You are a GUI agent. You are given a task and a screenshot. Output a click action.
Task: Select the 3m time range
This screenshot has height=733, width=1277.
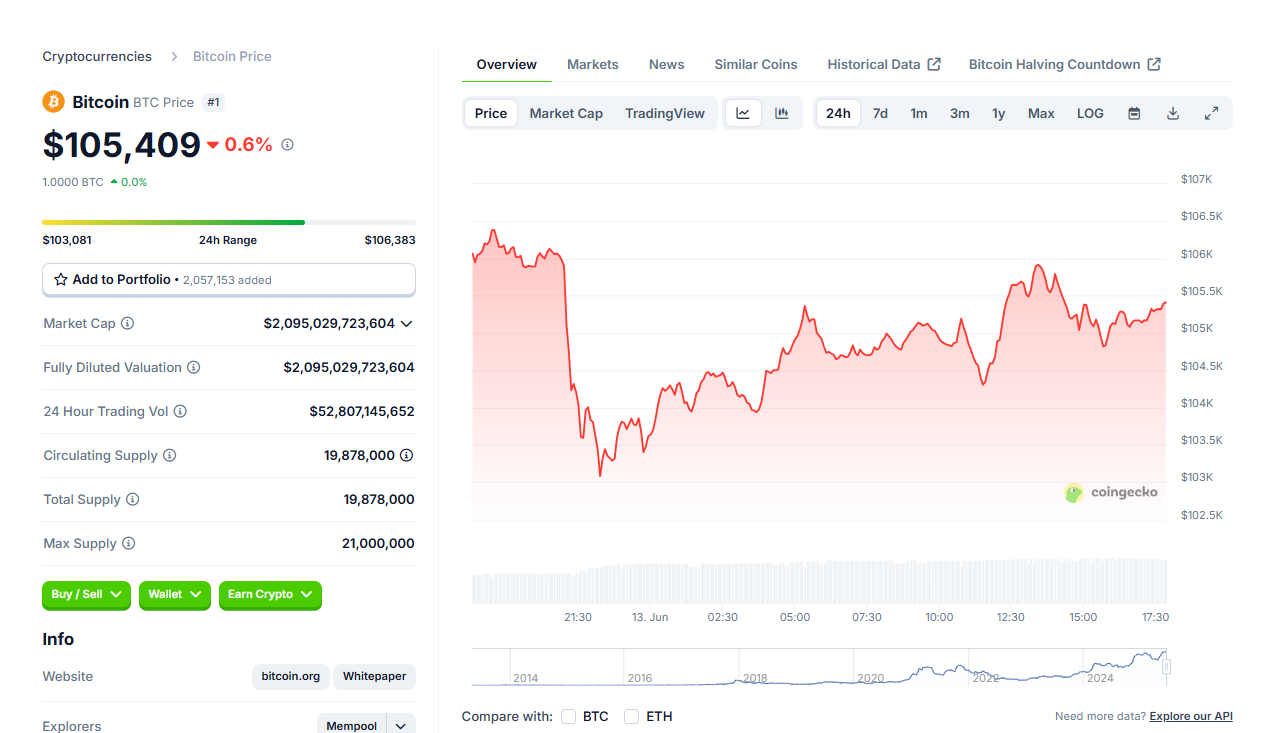point(960,113)
